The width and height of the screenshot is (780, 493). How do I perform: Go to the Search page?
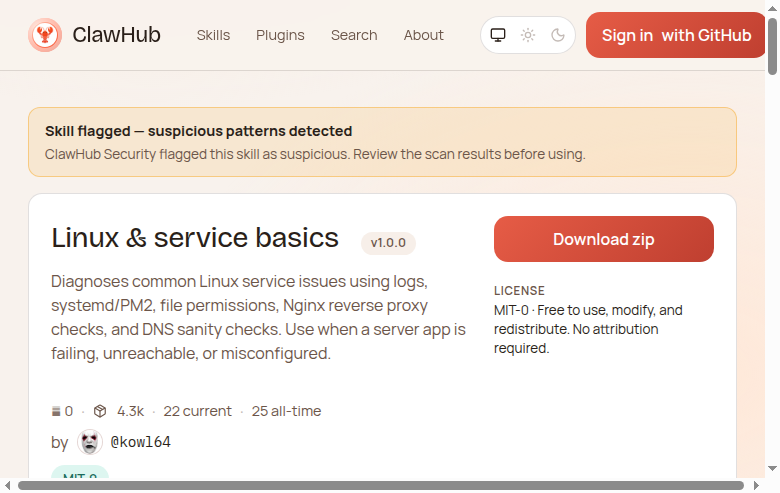tap(354, 36)
